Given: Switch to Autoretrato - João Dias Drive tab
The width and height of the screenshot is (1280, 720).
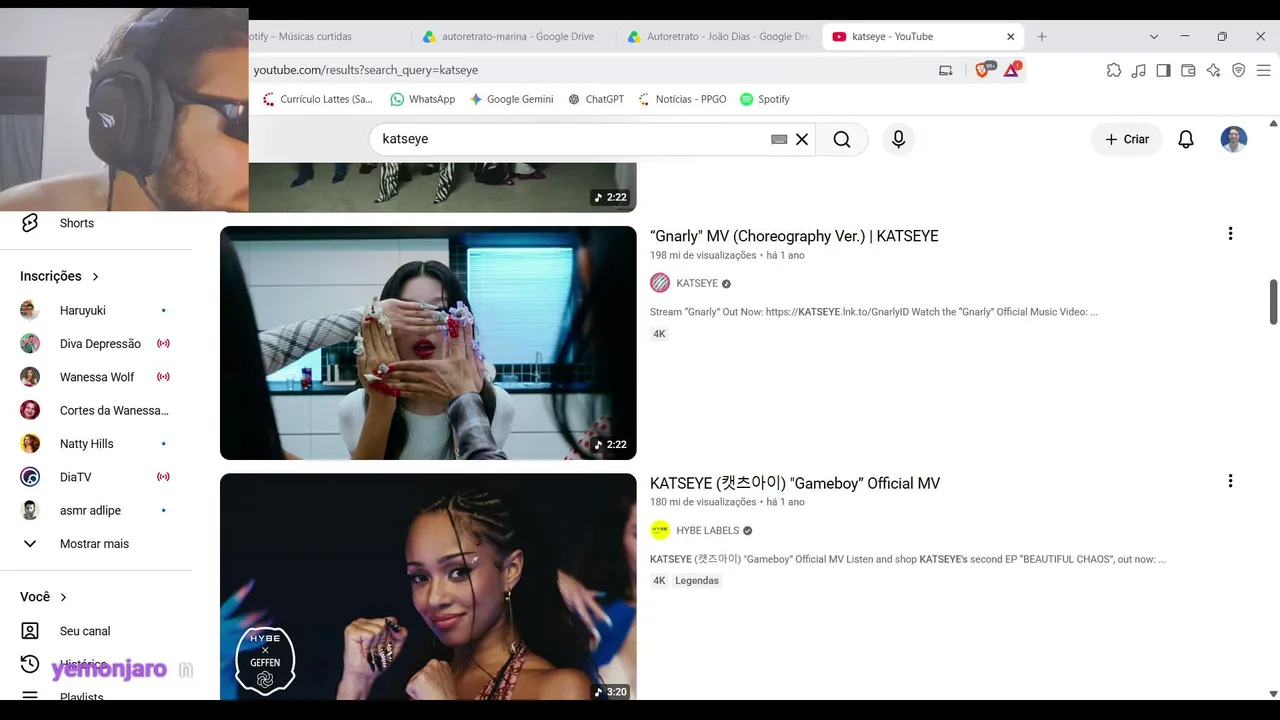Looking at the screenshot, I should coord(718,36).
